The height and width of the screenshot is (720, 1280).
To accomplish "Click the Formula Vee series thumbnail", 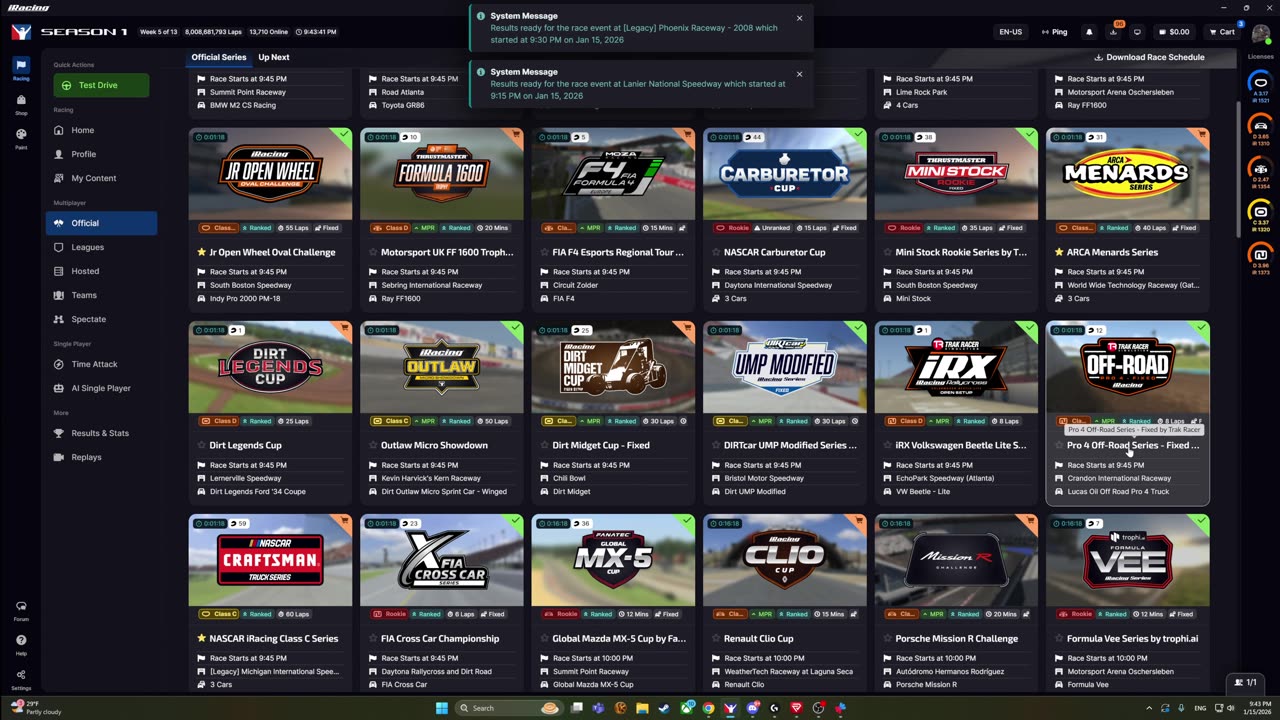I will (1128, 560).
